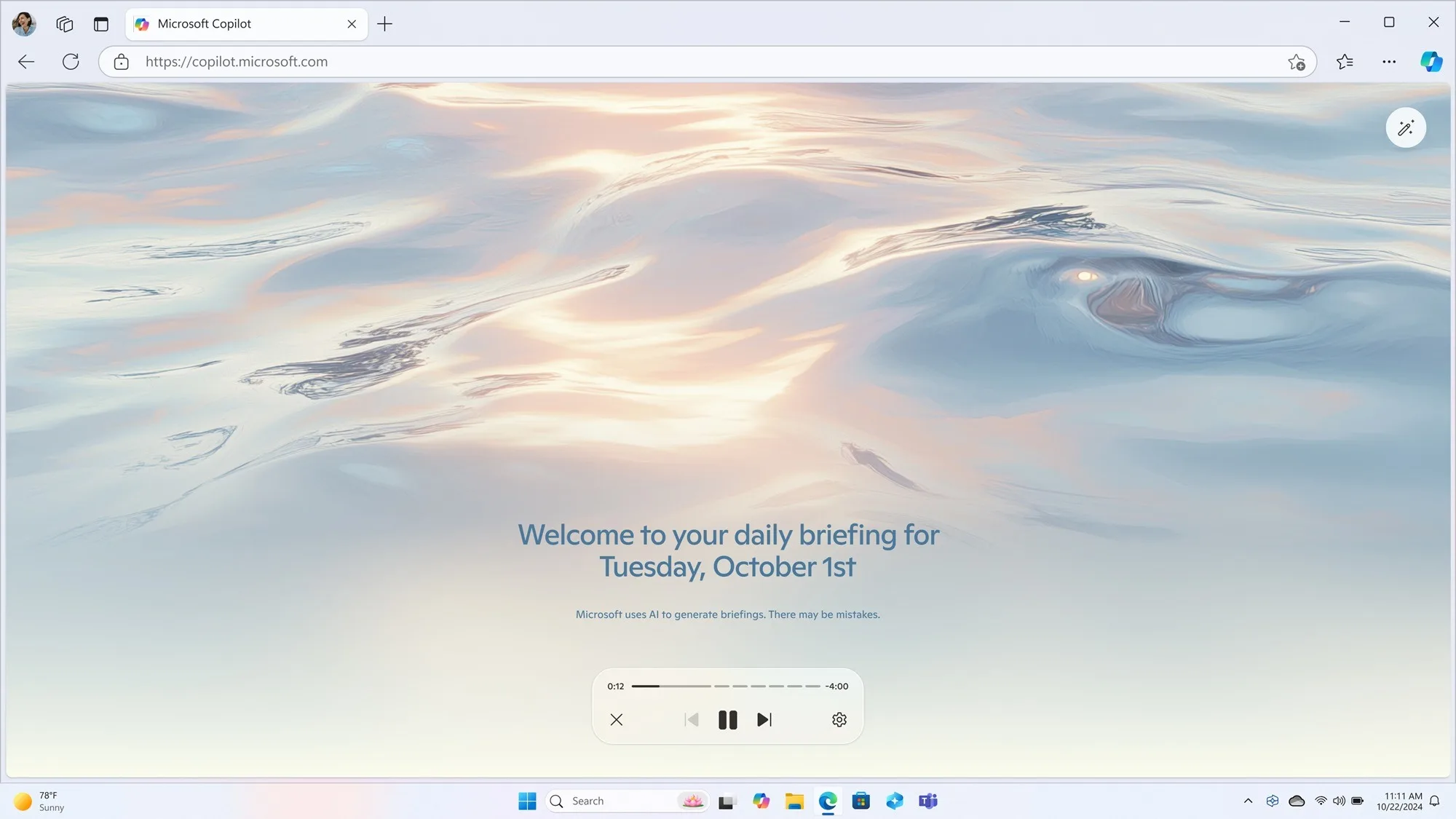Navigate back to previous page
1456x819 pixels.
[25, 61]
